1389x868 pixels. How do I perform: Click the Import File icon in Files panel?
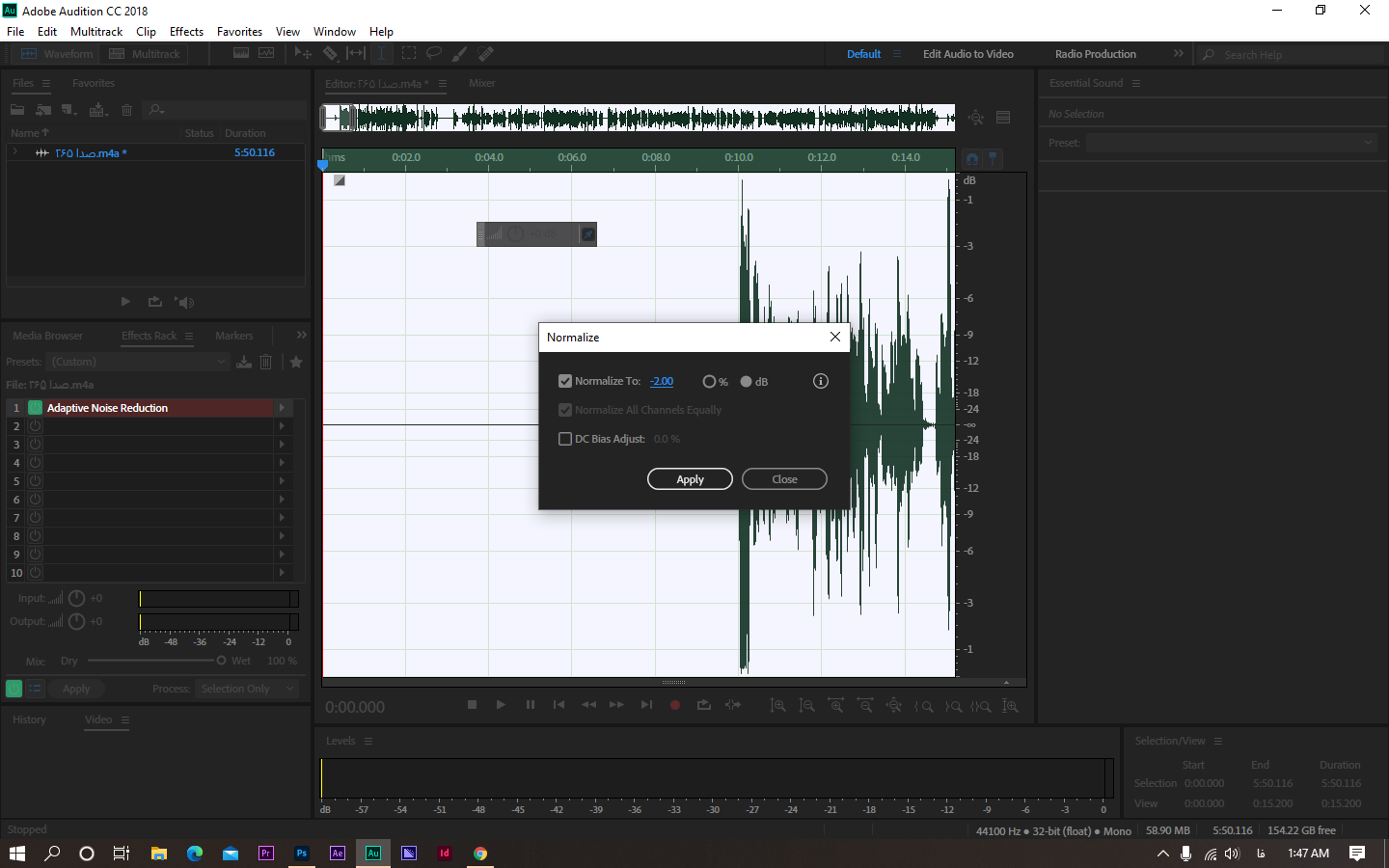43,110
